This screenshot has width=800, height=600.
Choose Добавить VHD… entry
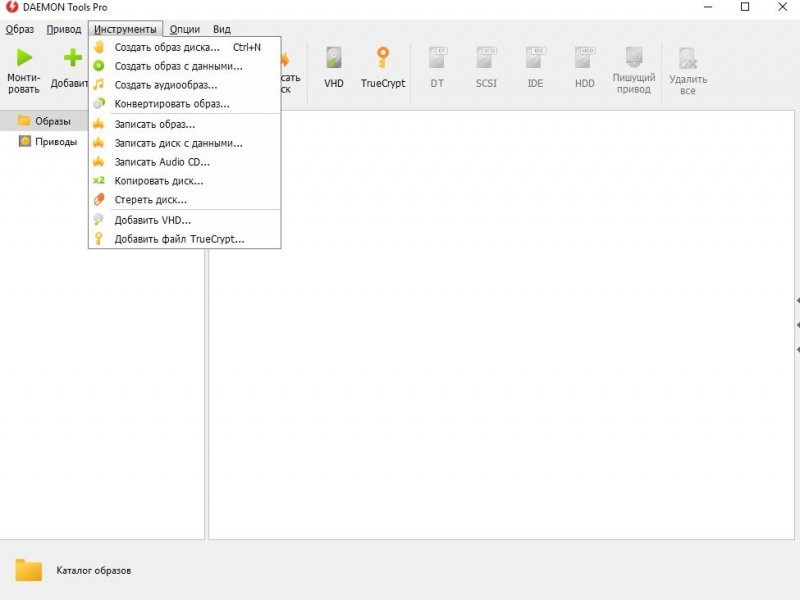[185, 220]
